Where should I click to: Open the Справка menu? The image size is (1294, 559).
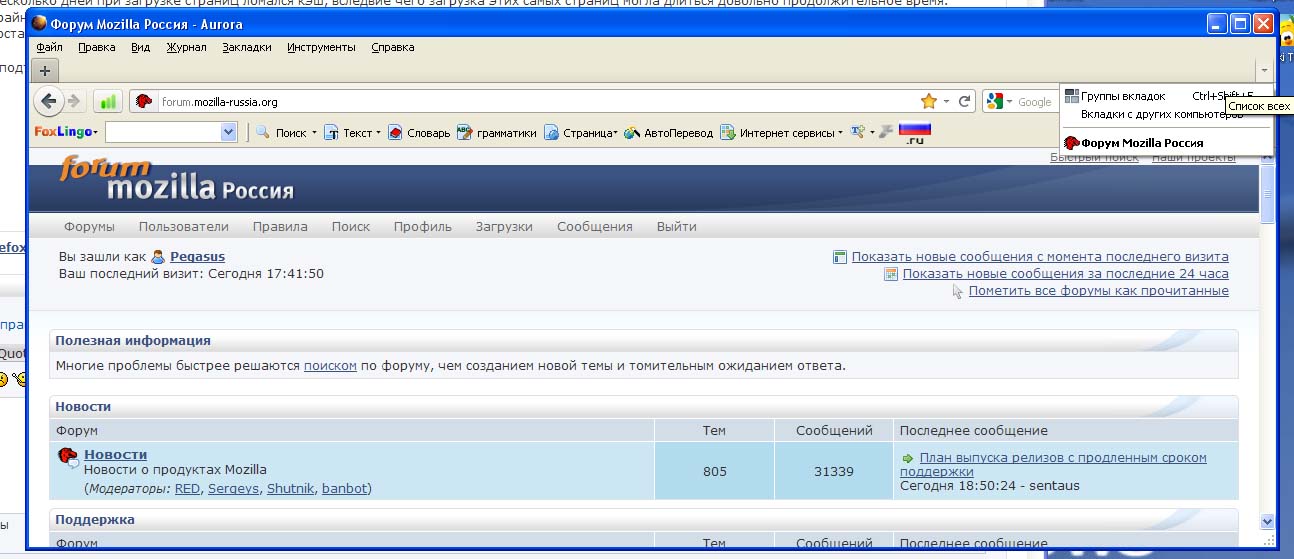click(393, 47)
